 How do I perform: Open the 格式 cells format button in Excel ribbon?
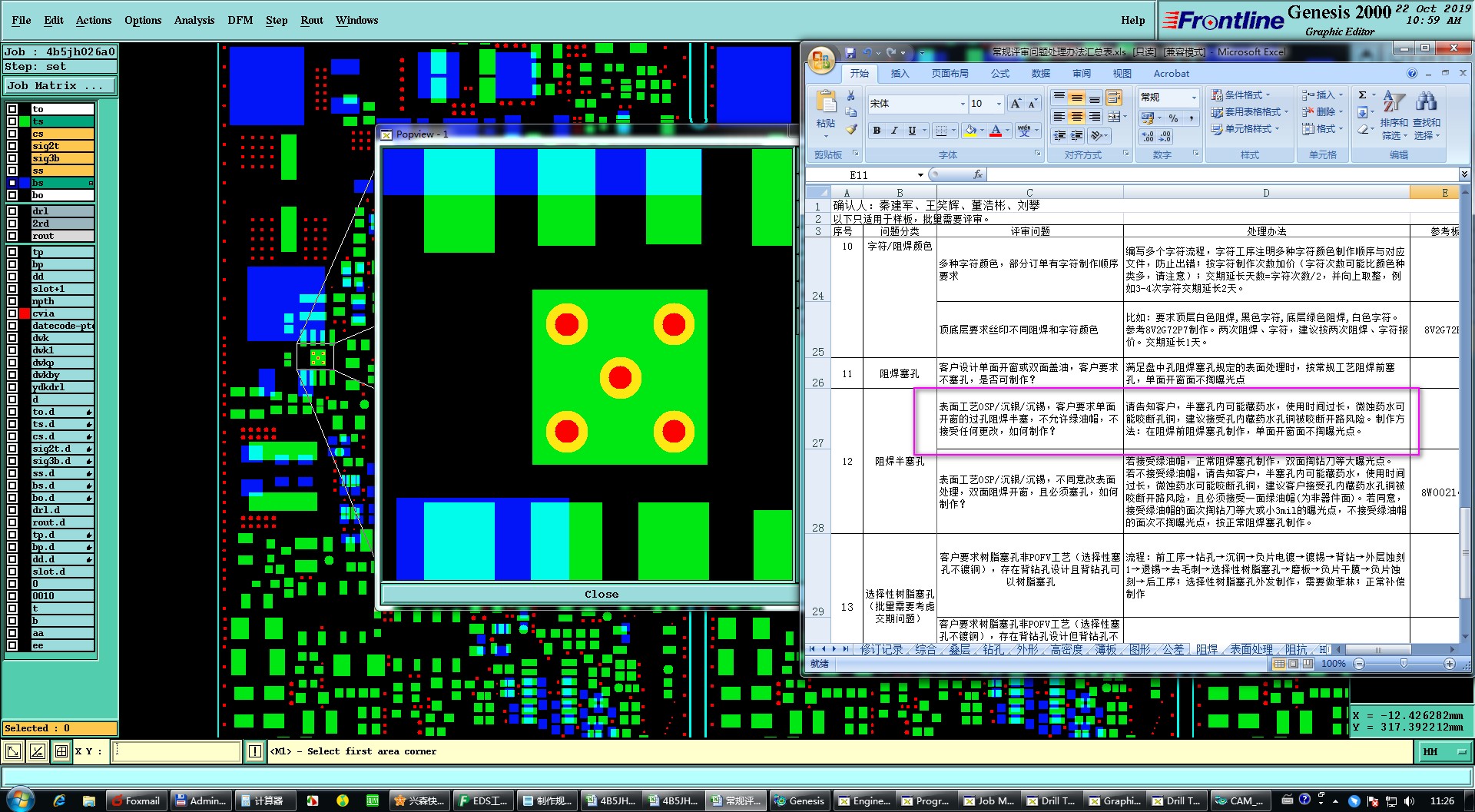coord(1321,129)
